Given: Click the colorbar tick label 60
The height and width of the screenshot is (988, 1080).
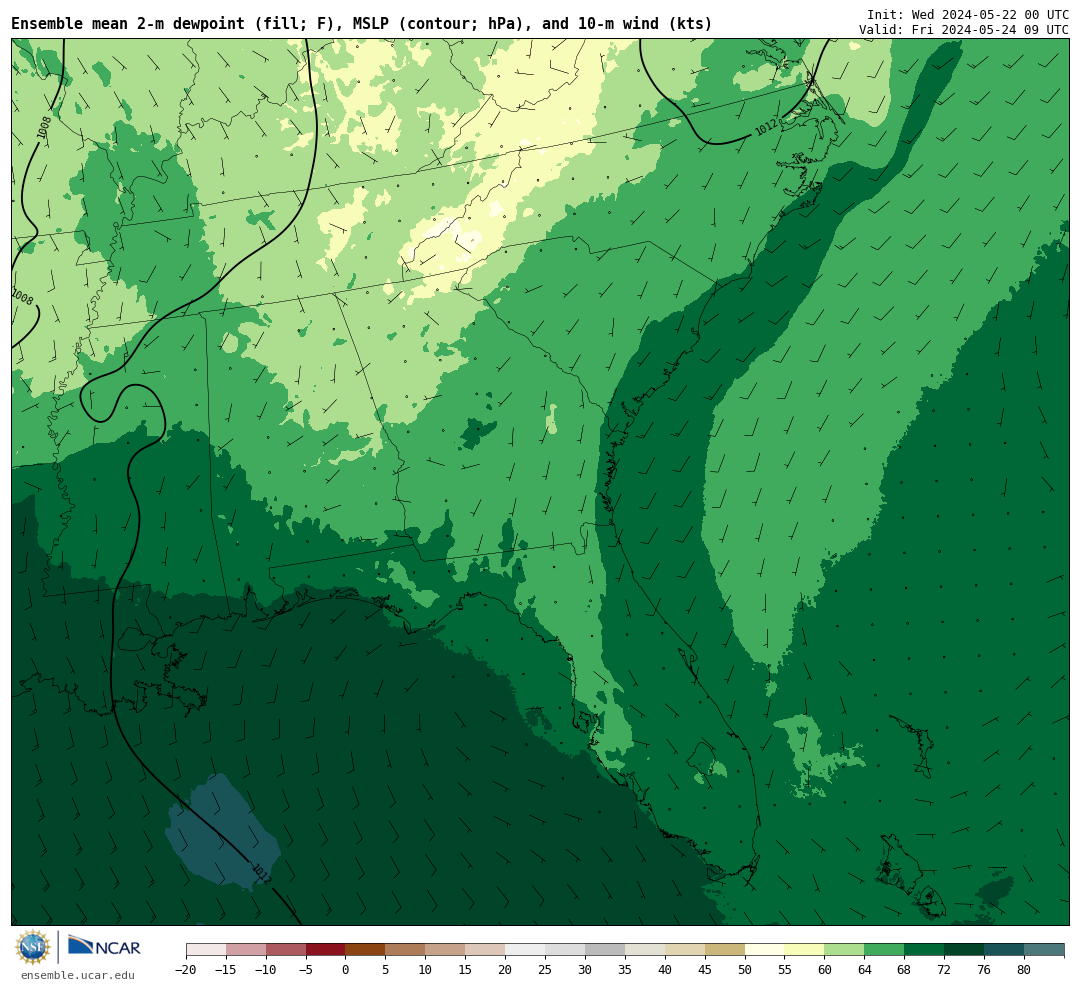Looking at the screenshot, I should point(825,970).
